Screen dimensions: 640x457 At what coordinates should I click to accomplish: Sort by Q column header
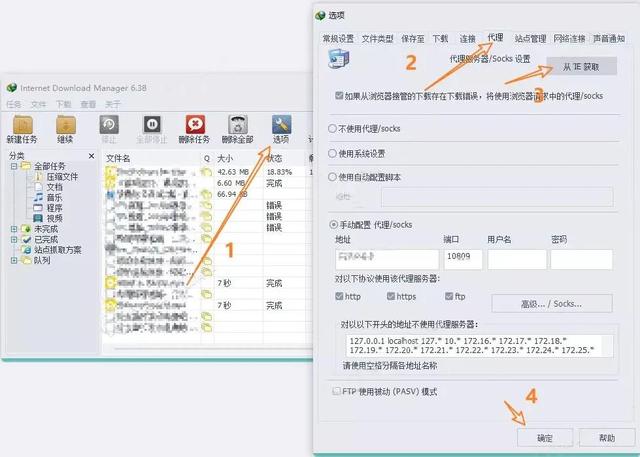point(207,158)
